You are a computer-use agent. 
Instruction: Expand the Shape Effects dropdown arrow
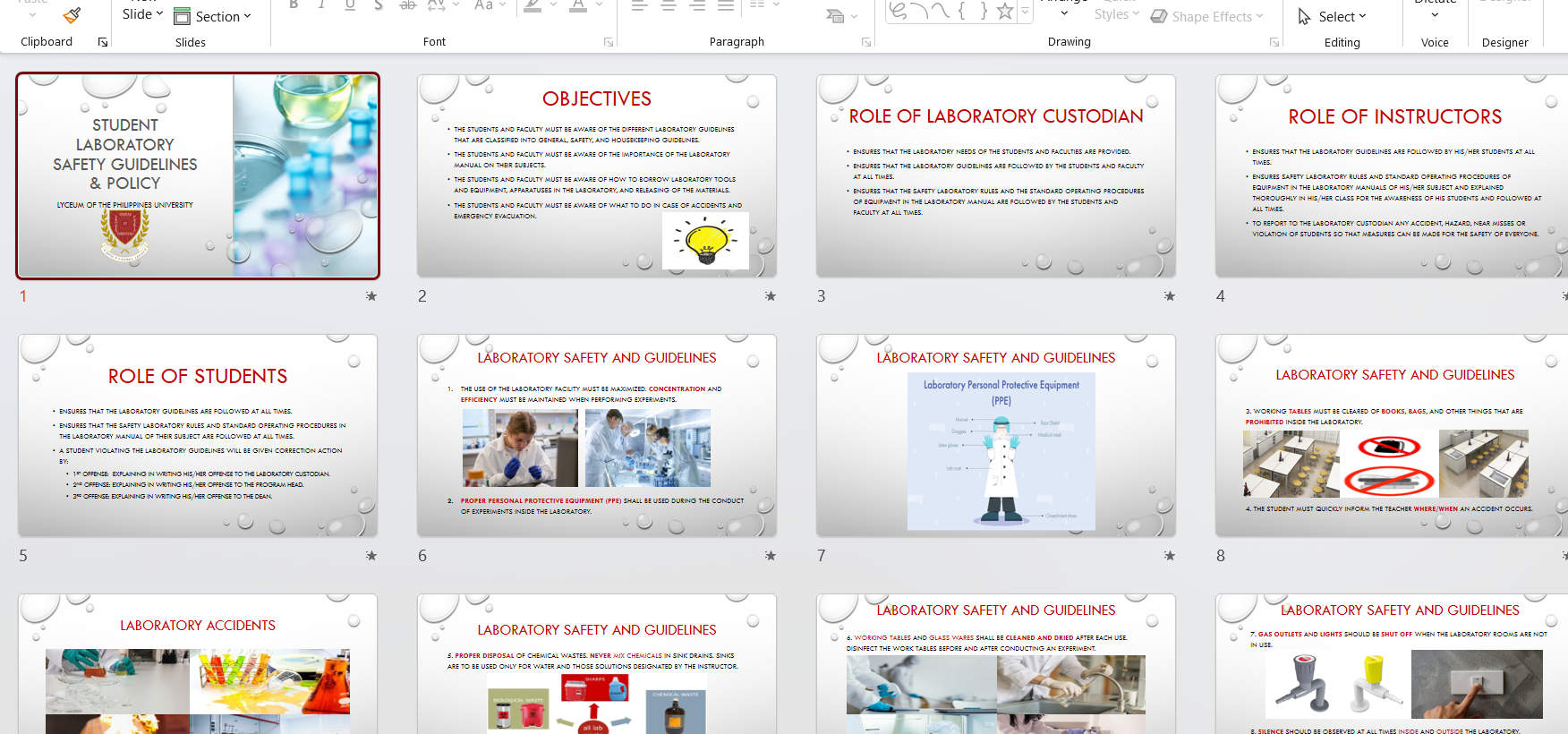1259,16
